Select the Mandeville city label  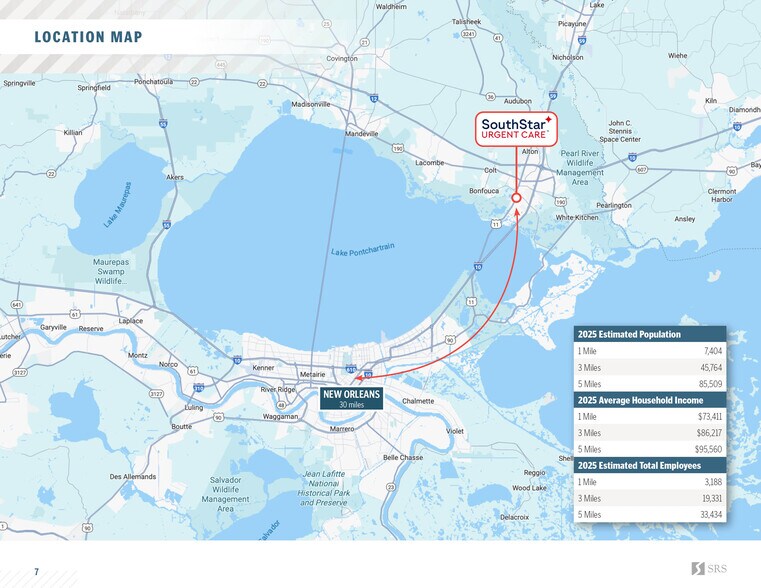coord(361,133)
